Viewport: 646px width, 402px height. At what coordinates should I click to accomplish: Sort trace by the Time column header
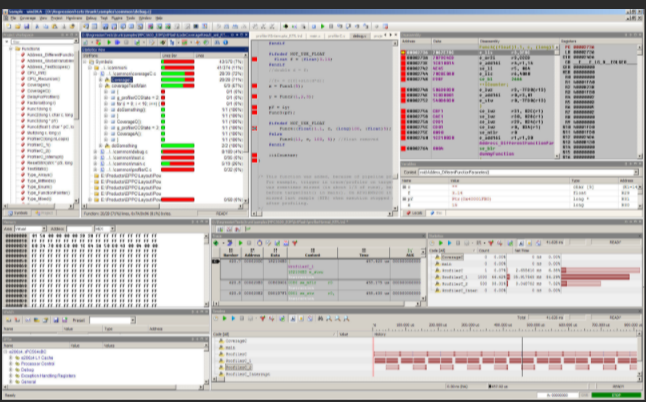pos(363,252)
